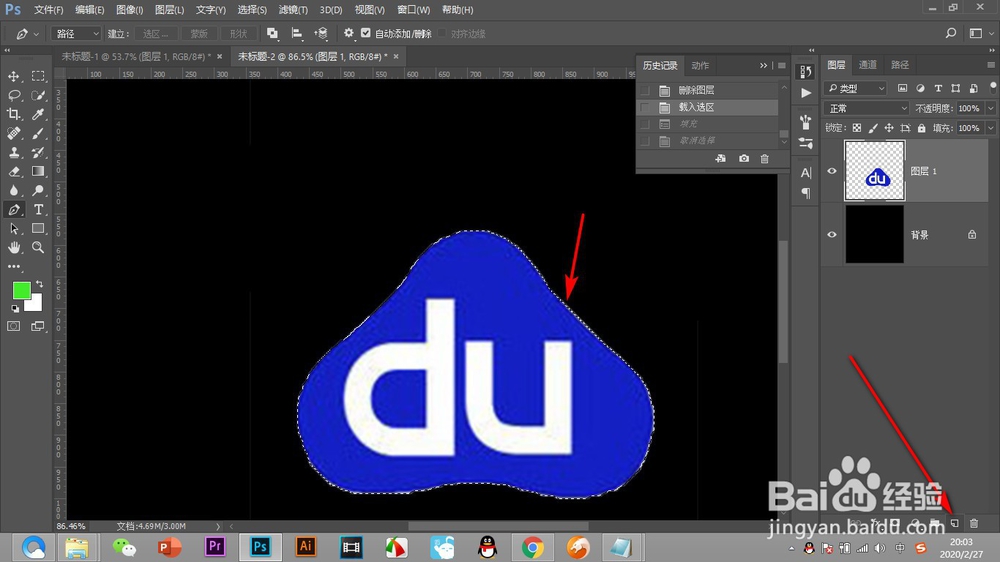This screenshot has height=562, width=1000.
Task: Delete layer with trash icon
Action: pos(974,523)
